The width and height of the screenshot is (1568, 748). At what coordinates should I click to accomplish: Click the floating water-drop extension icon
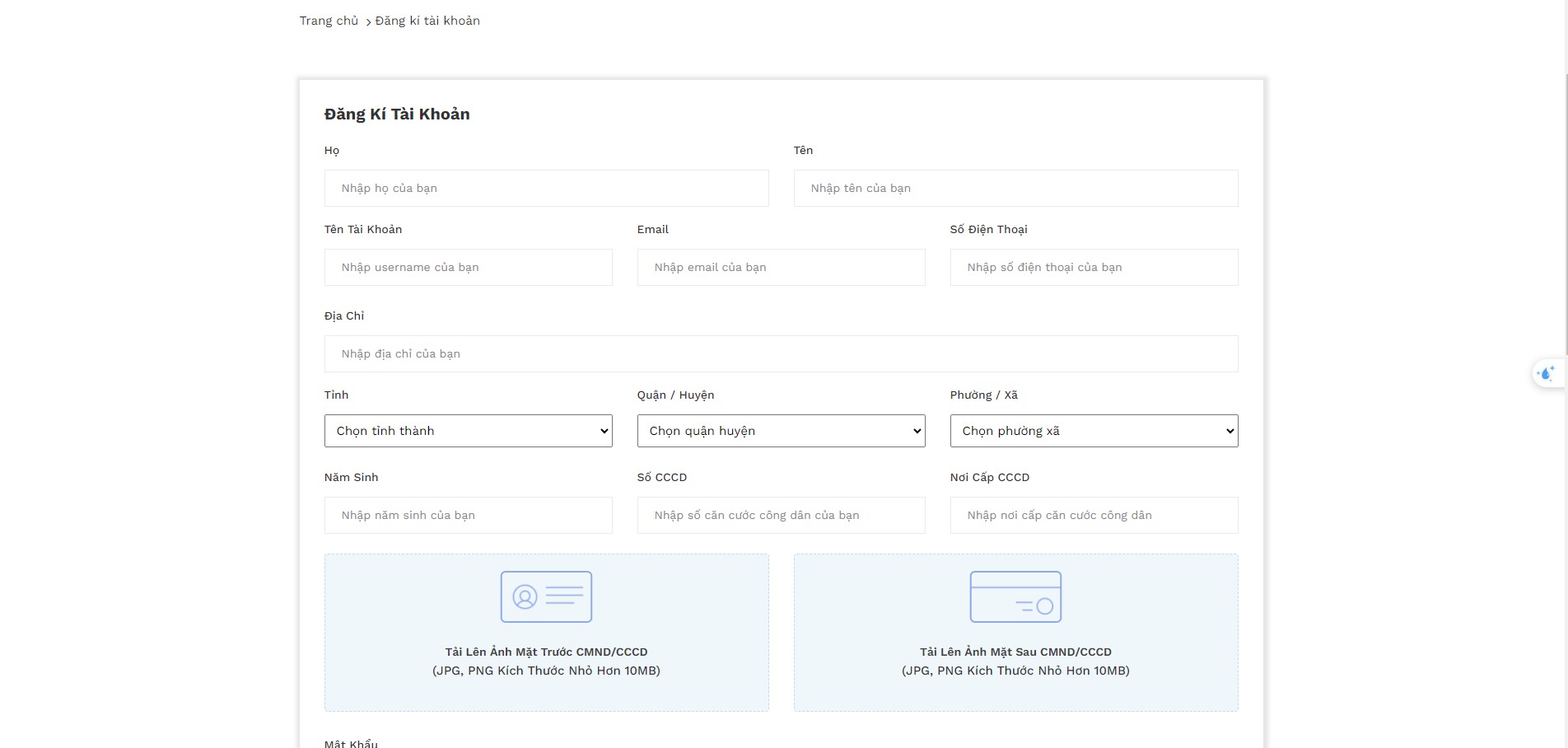pyautogui.click(x=1547, y=373)
